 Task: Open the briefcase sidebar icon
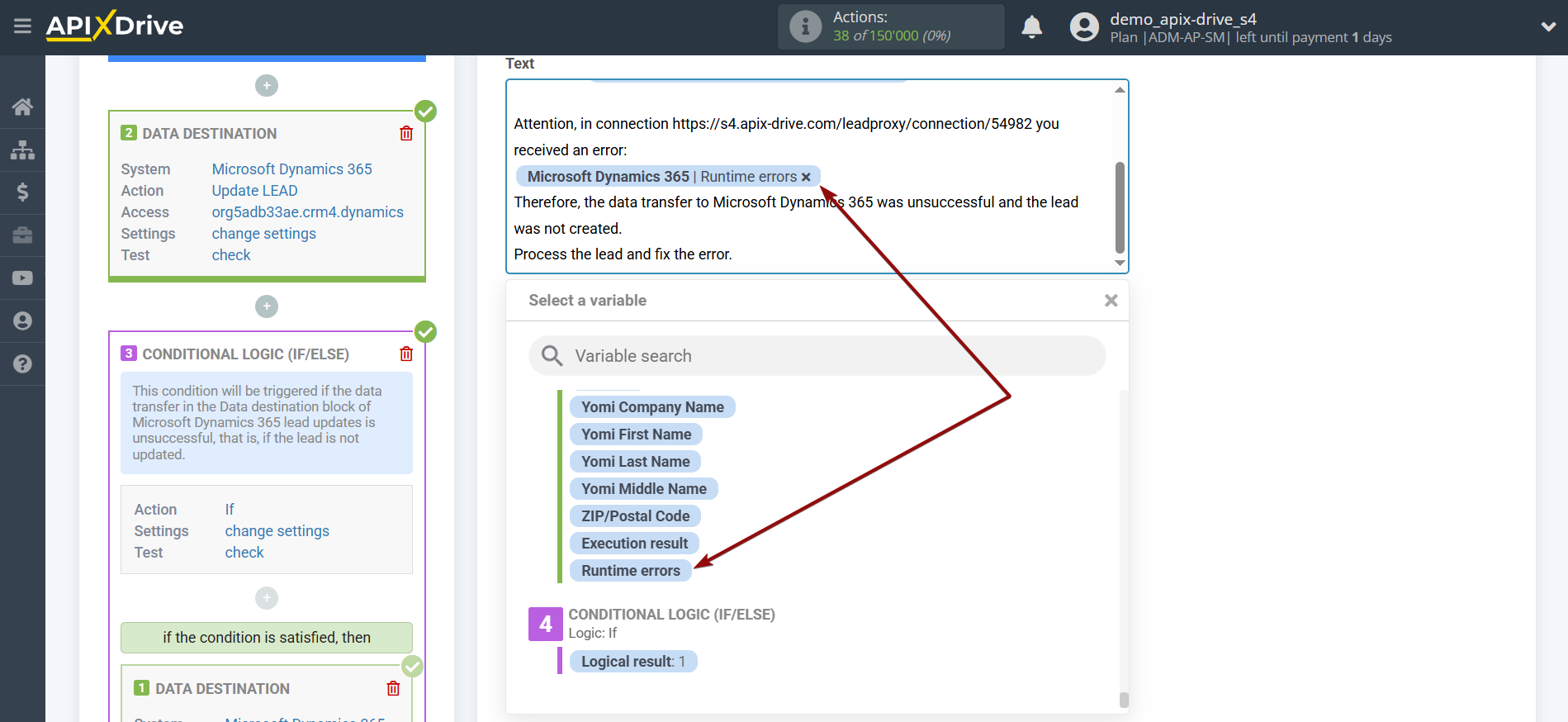click(x=22, y=235)
